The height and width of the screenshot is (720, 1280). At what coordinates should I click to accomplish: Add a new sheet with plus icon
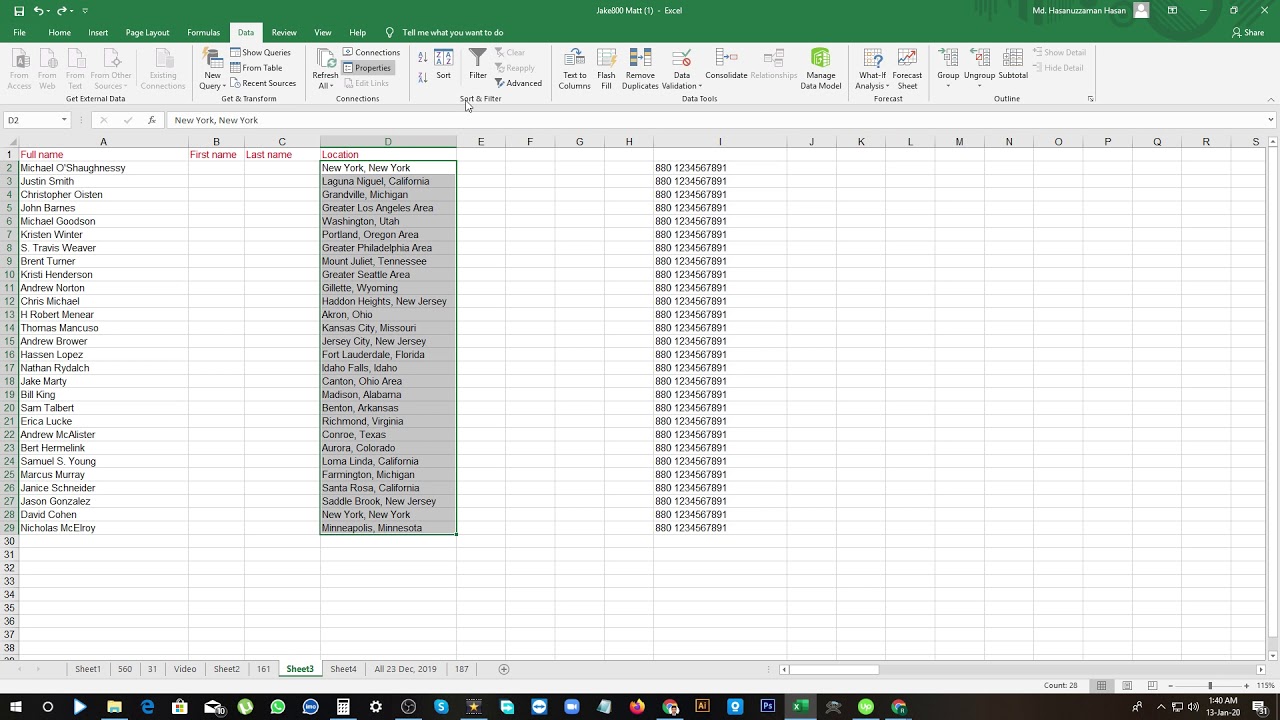(504, 669)
